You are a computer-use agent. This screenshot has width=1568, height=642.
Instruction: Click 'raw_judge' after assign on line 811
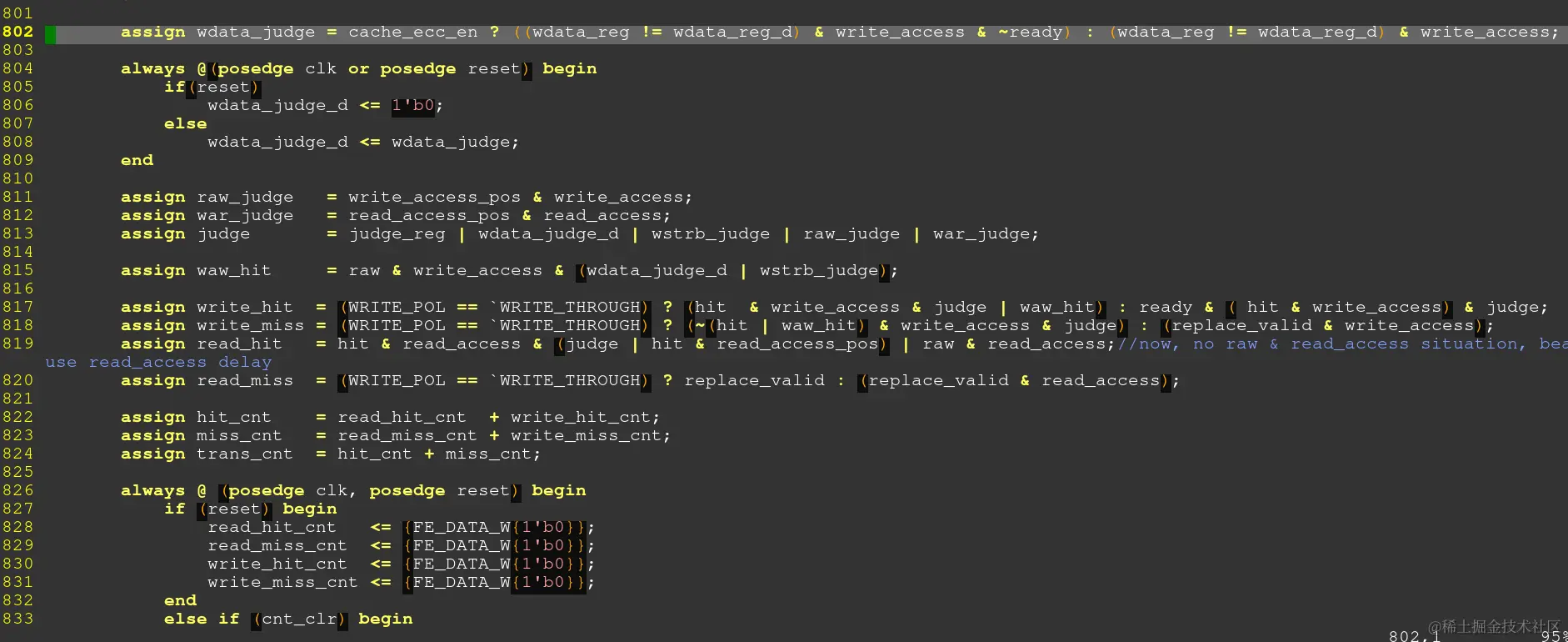245,197
